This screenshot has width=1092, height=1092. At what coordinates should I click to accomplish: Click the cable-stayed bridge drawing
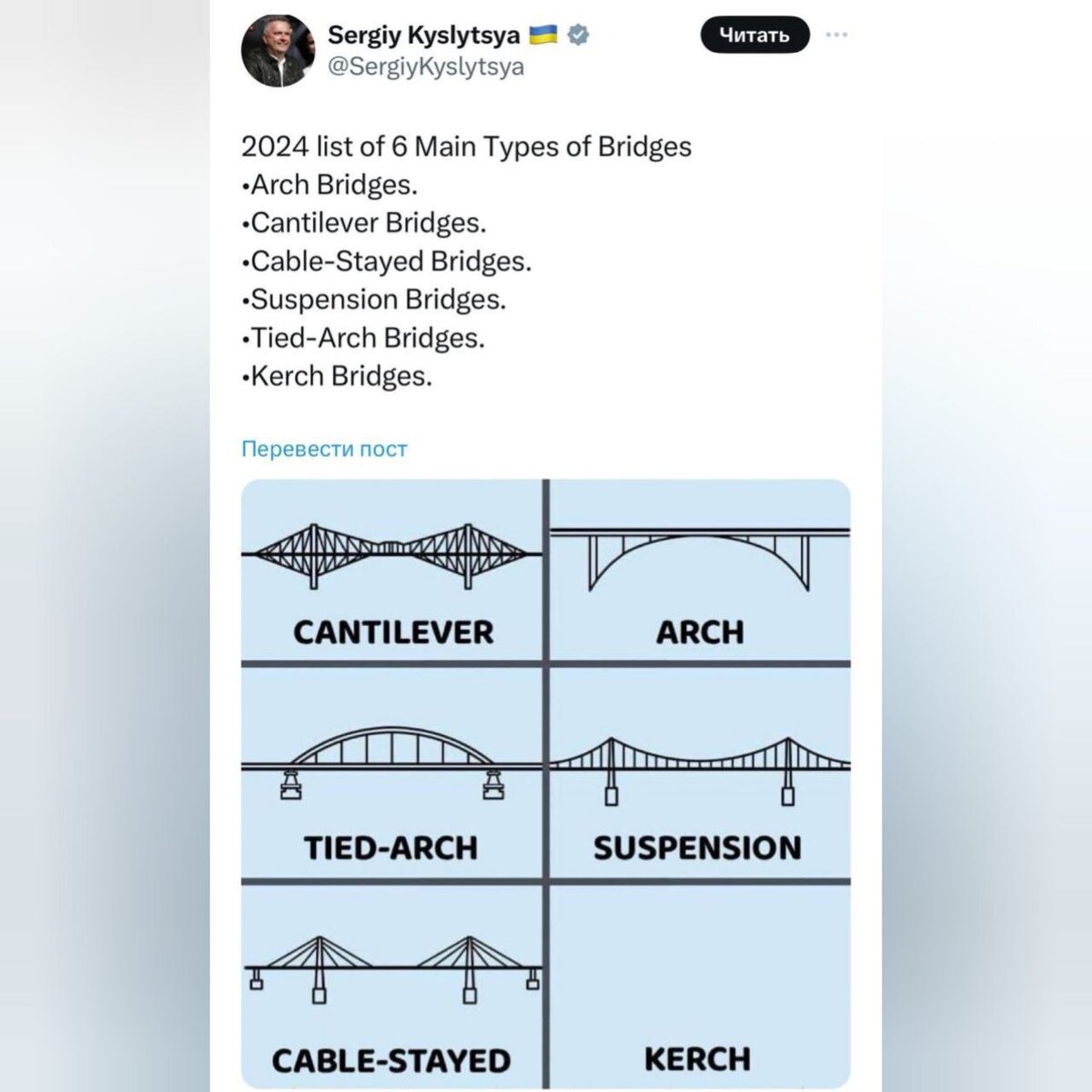391,969
